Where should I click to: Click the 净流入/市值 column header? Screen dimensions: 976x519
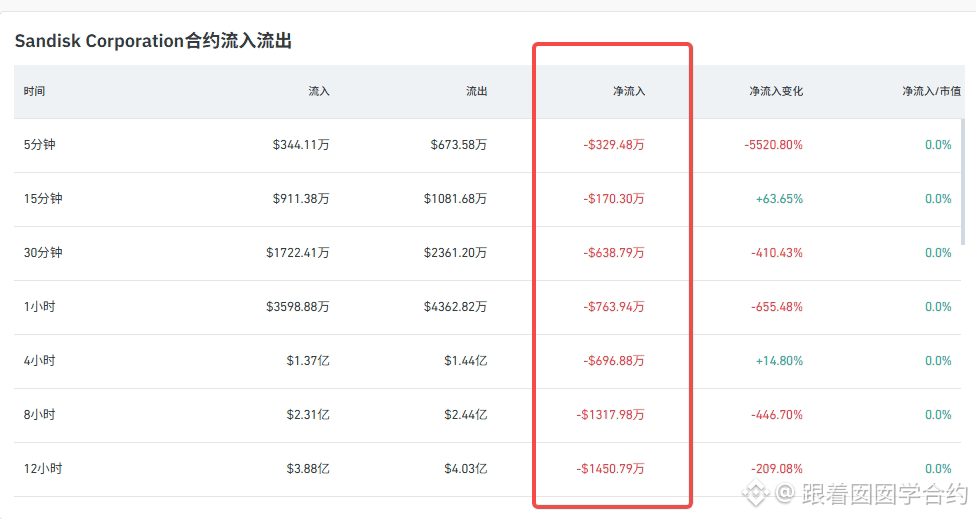tap(931, 91)
